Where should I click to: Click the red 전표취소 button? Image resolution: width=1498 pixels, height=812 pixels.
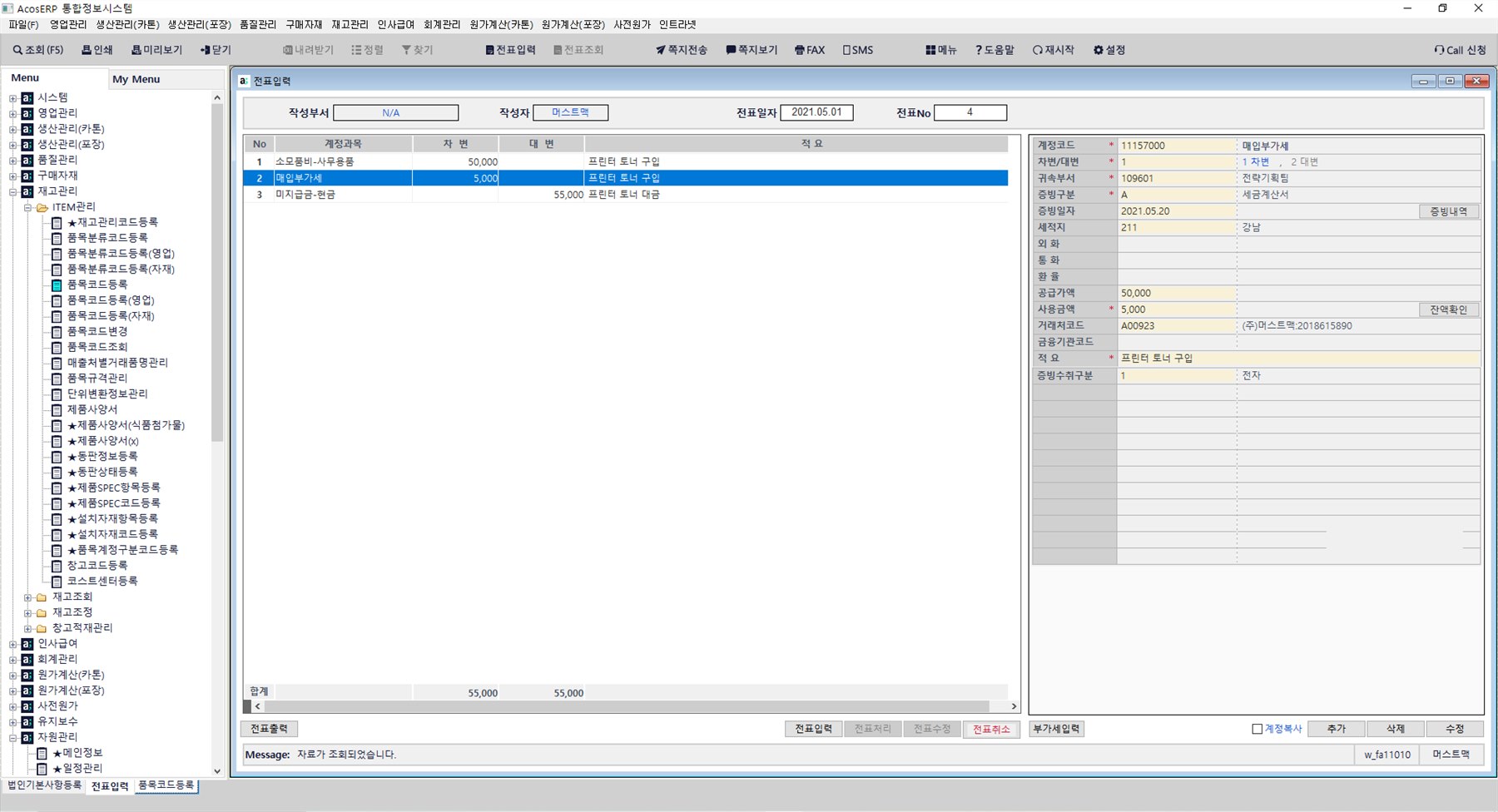[991, 729]
